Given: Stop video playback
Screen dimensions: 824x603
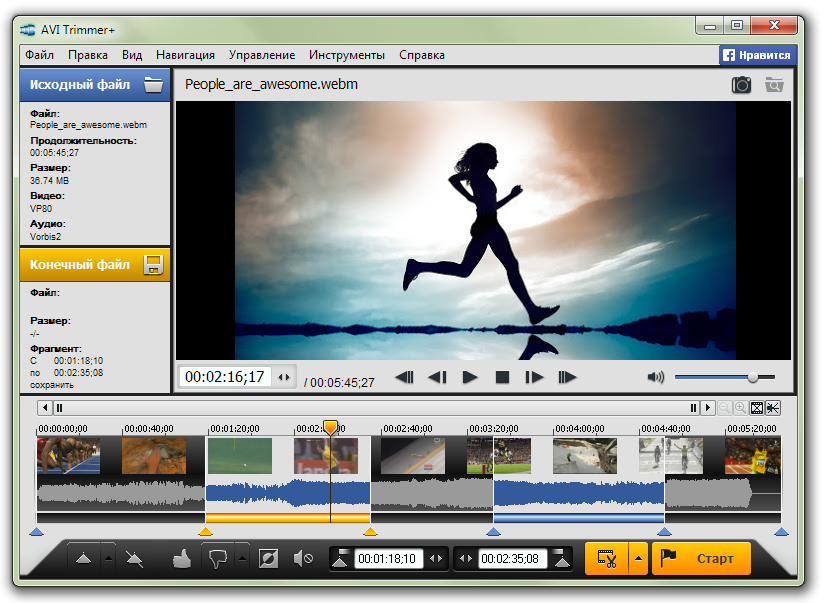Looking at the screenshot, I should (502, 377).
